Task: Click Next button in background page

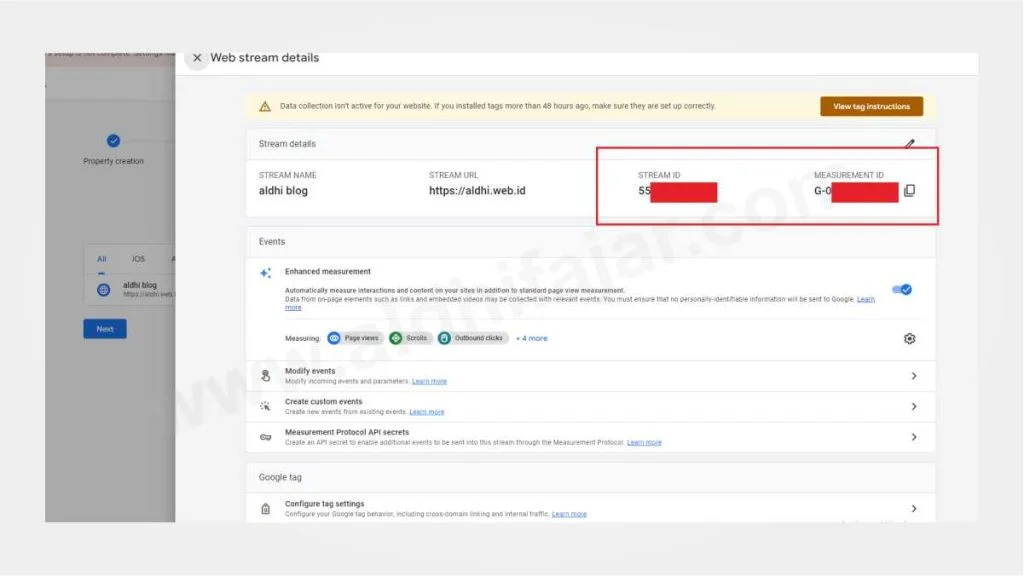Action: point(104,329)
